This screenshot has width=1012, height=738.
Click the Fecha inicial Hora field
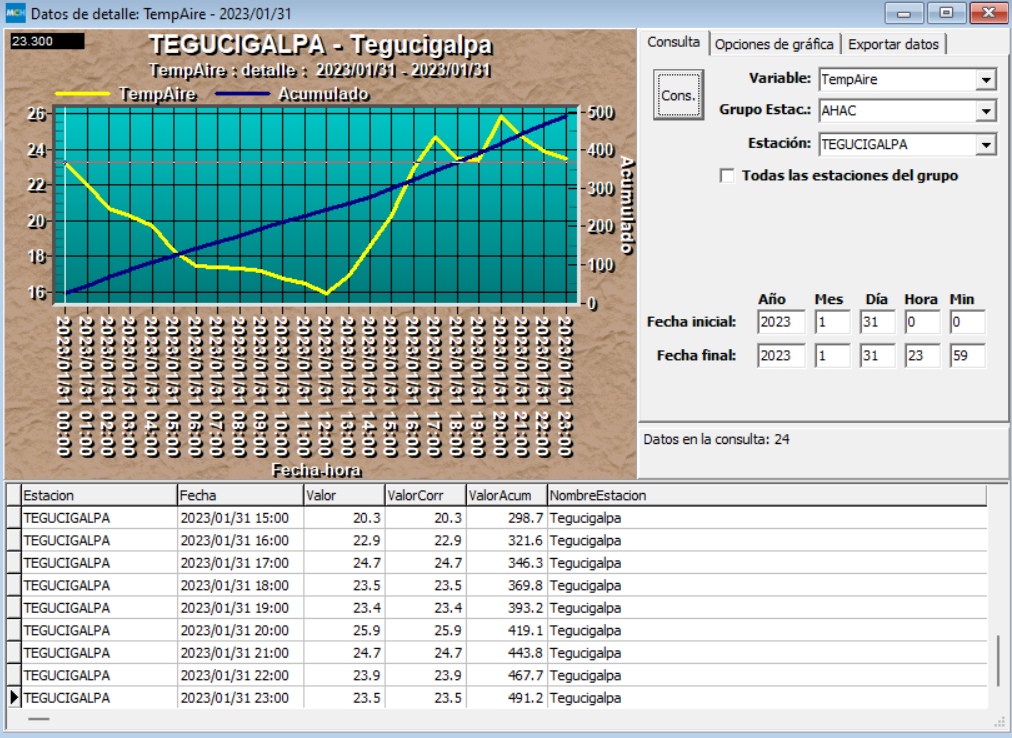click(922, 322)
